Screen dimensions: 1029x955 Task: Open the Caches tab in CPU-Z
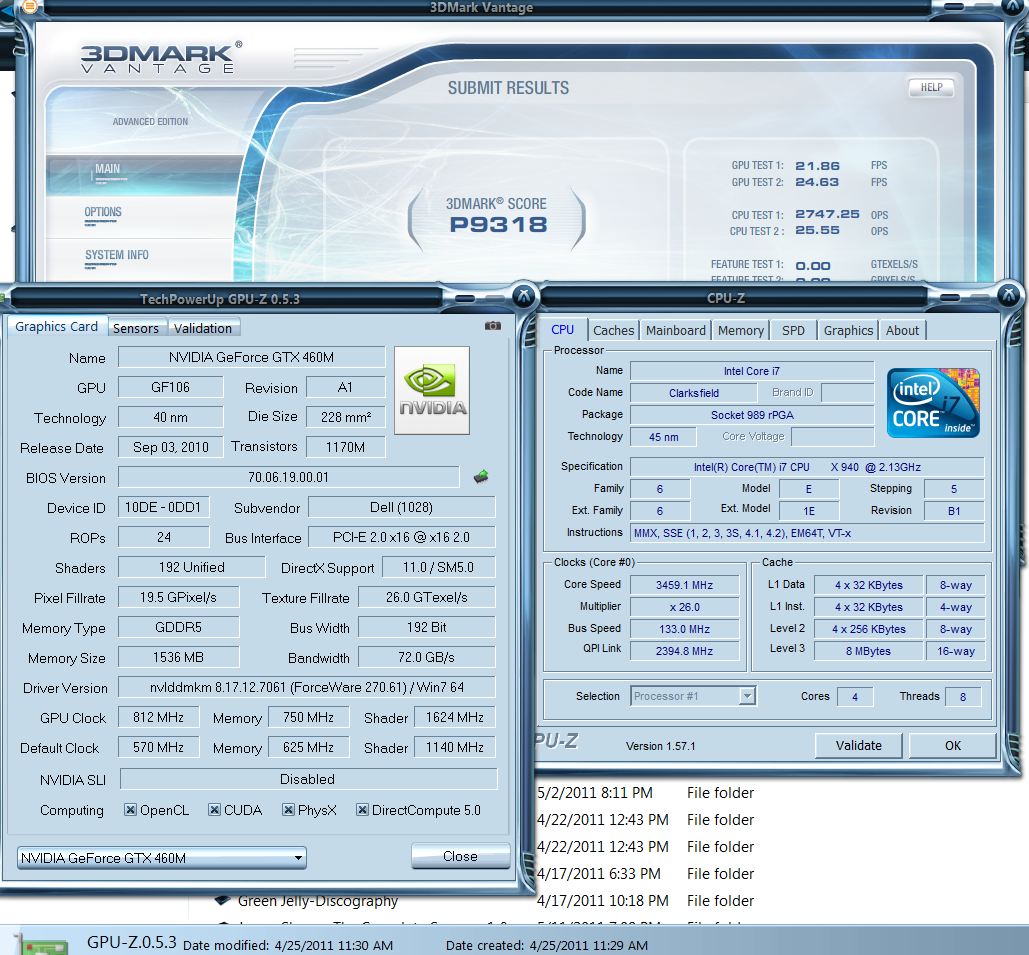coord(614,330)
